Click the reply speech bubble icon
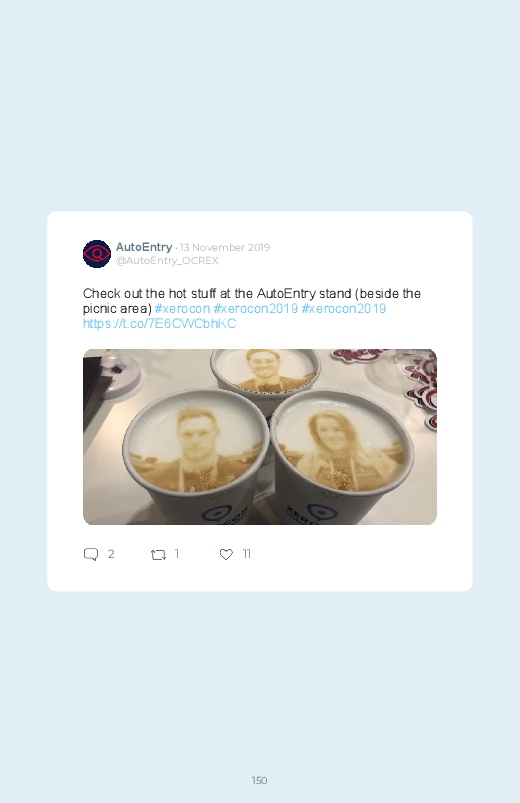 click(91, 554)
